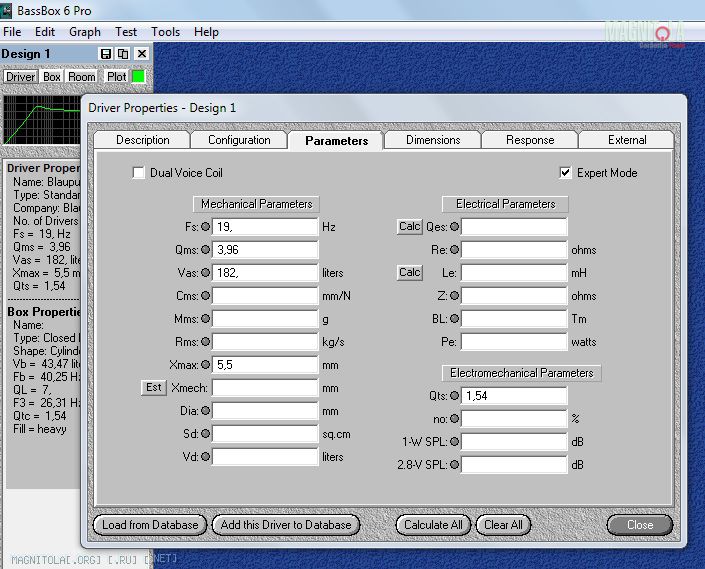
Task: Click the empty Xmech input field
Action: tap(265, 387)
